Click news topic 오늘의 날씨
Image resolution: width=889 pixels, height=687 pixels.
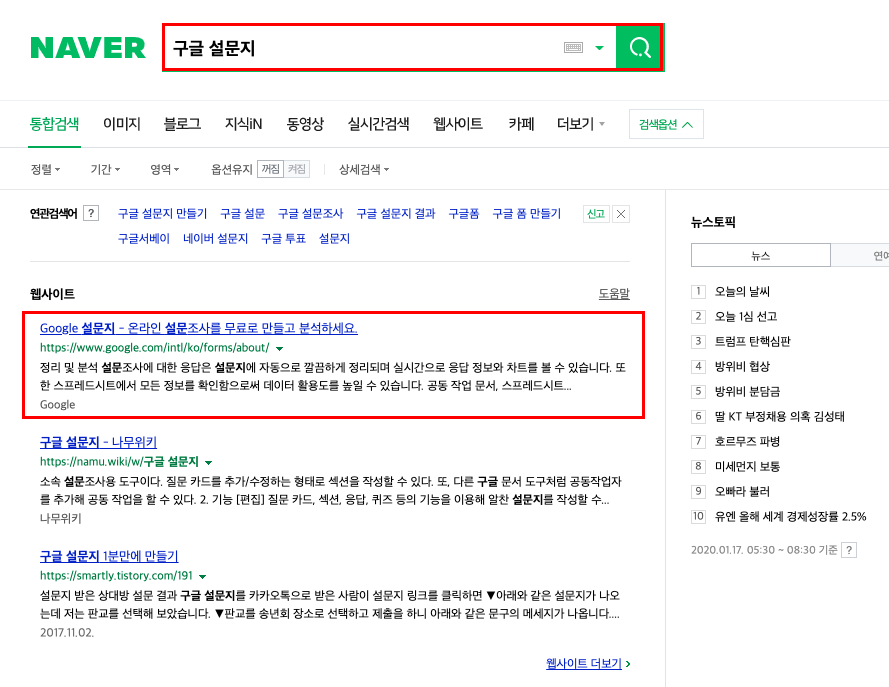[742, 291]
